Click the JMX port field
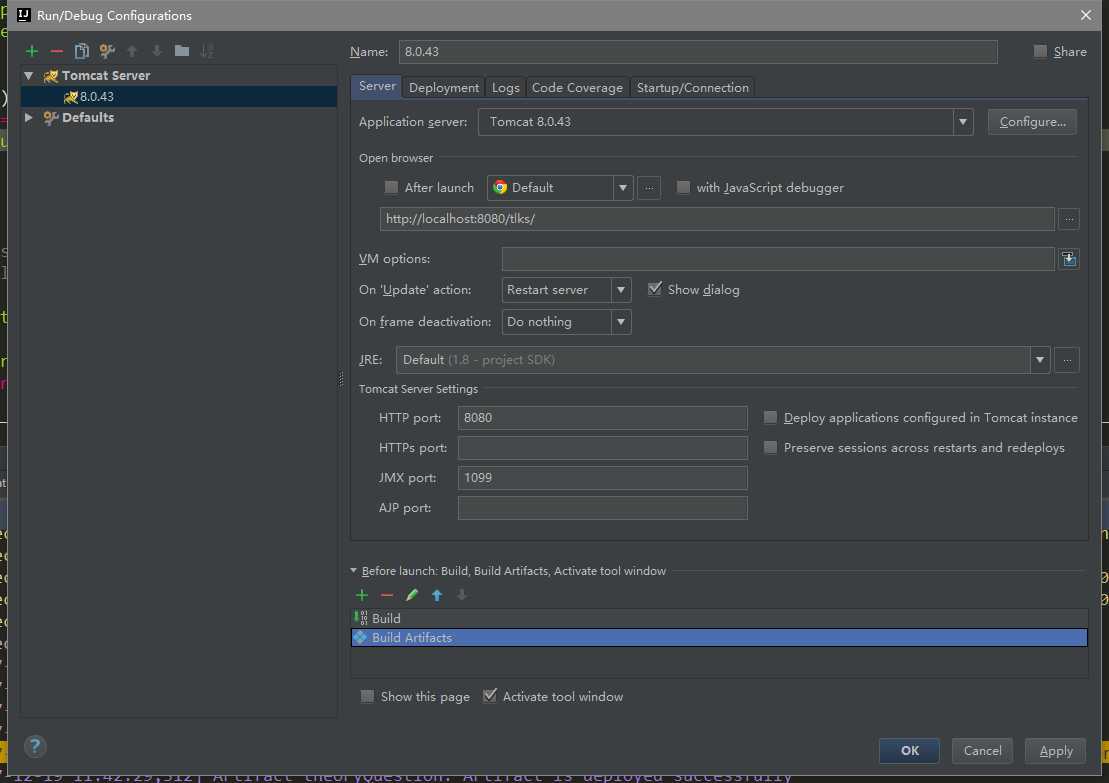This screenshot has height=783, width=1109. pos(603,478)
